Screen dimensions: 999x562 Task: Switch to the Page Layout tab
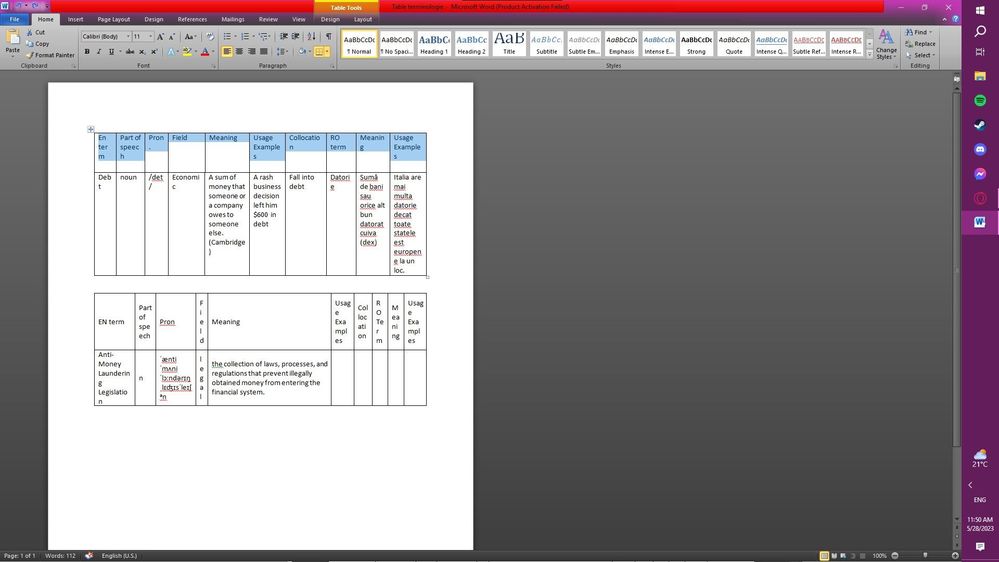(113, 19)
